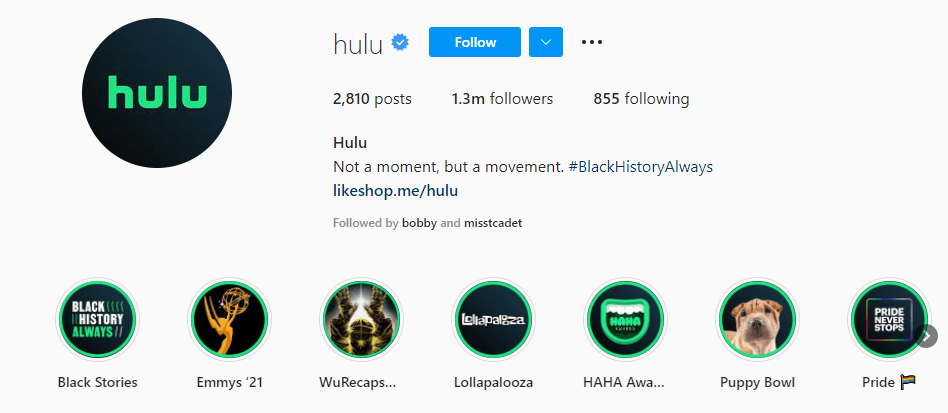View the 1.3m followers list
The width and height of the screenshot is (948, 413).
click(502, 99)
